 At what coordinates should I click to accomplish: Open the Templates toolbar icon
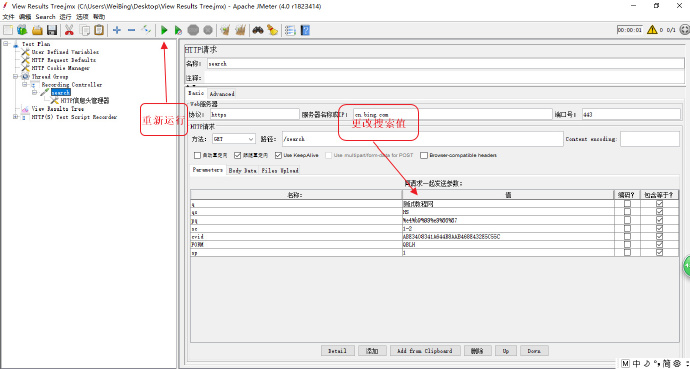pyautogui.click(x=22, y=30)
